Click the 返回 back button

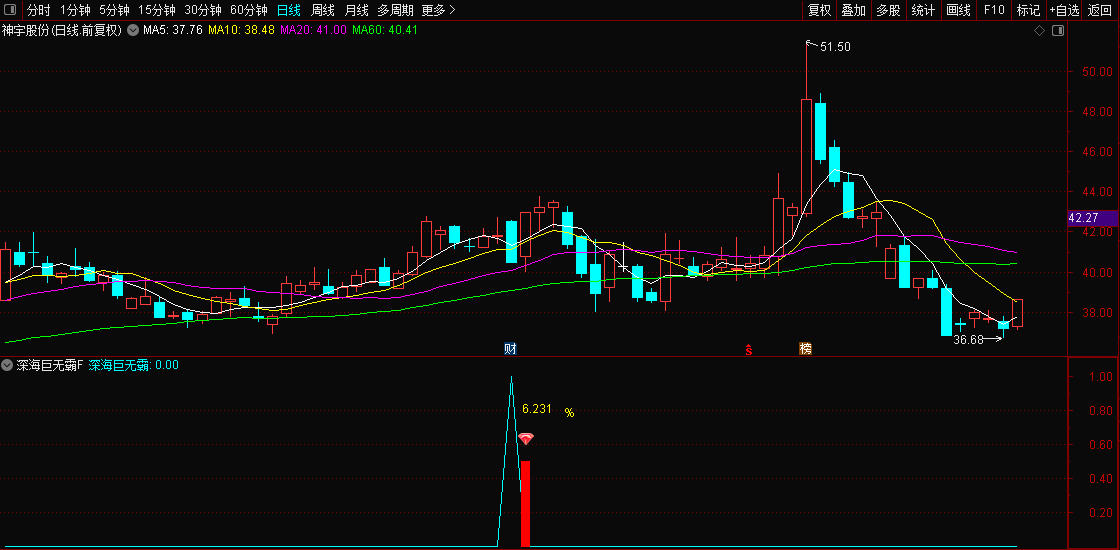click(x=1100, y=10)
